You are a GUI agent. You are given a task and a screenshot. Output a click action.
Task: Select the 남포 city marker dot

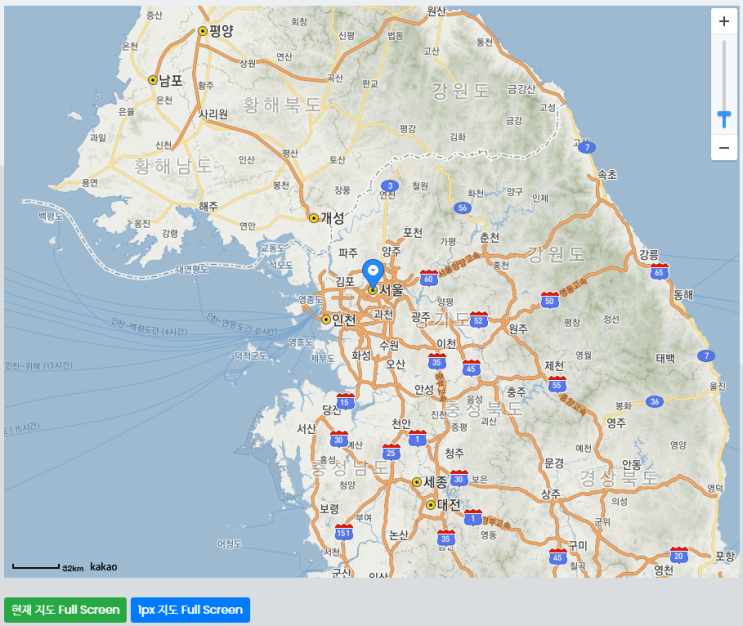(153, 80)
